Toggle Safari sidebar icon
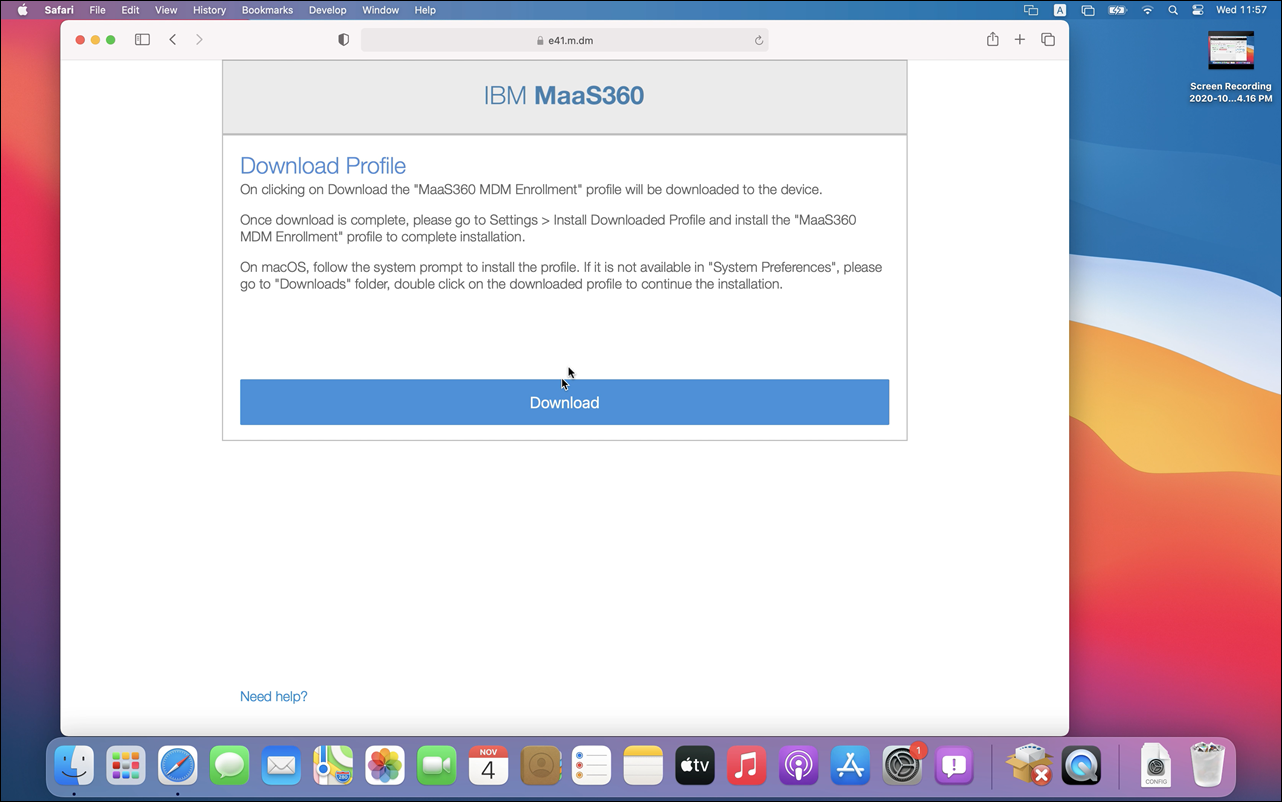This screenshot has width=1282, height=802. click(142, 40)
